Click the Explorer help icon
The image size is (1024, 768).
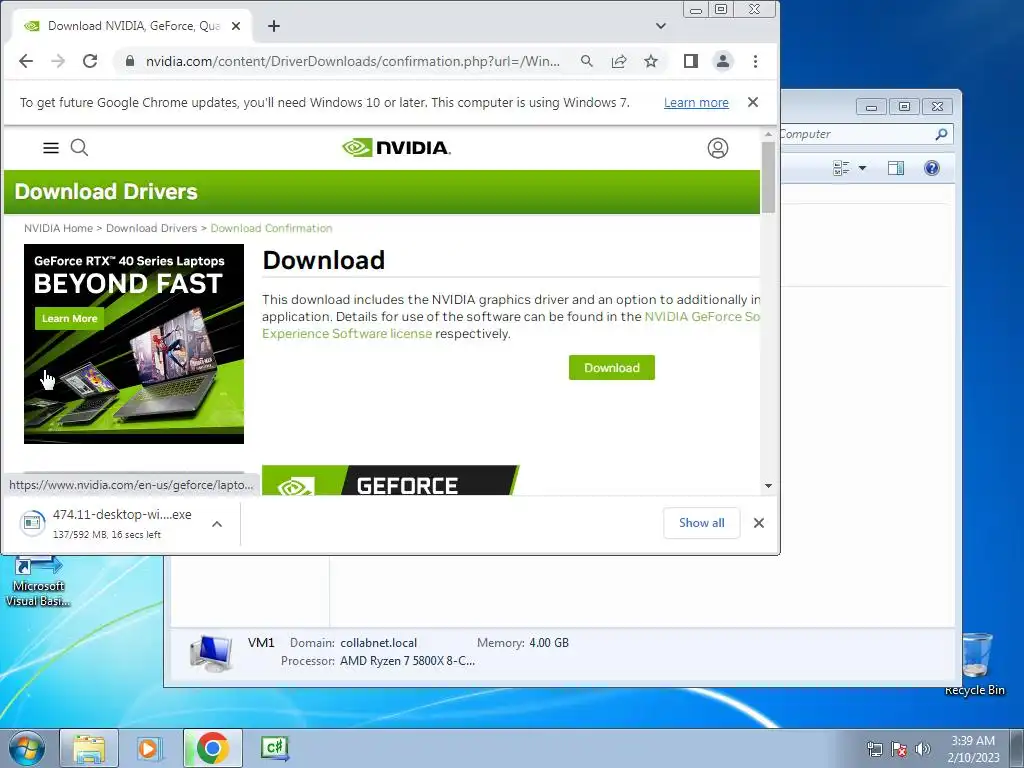click(x=932, y=168)
